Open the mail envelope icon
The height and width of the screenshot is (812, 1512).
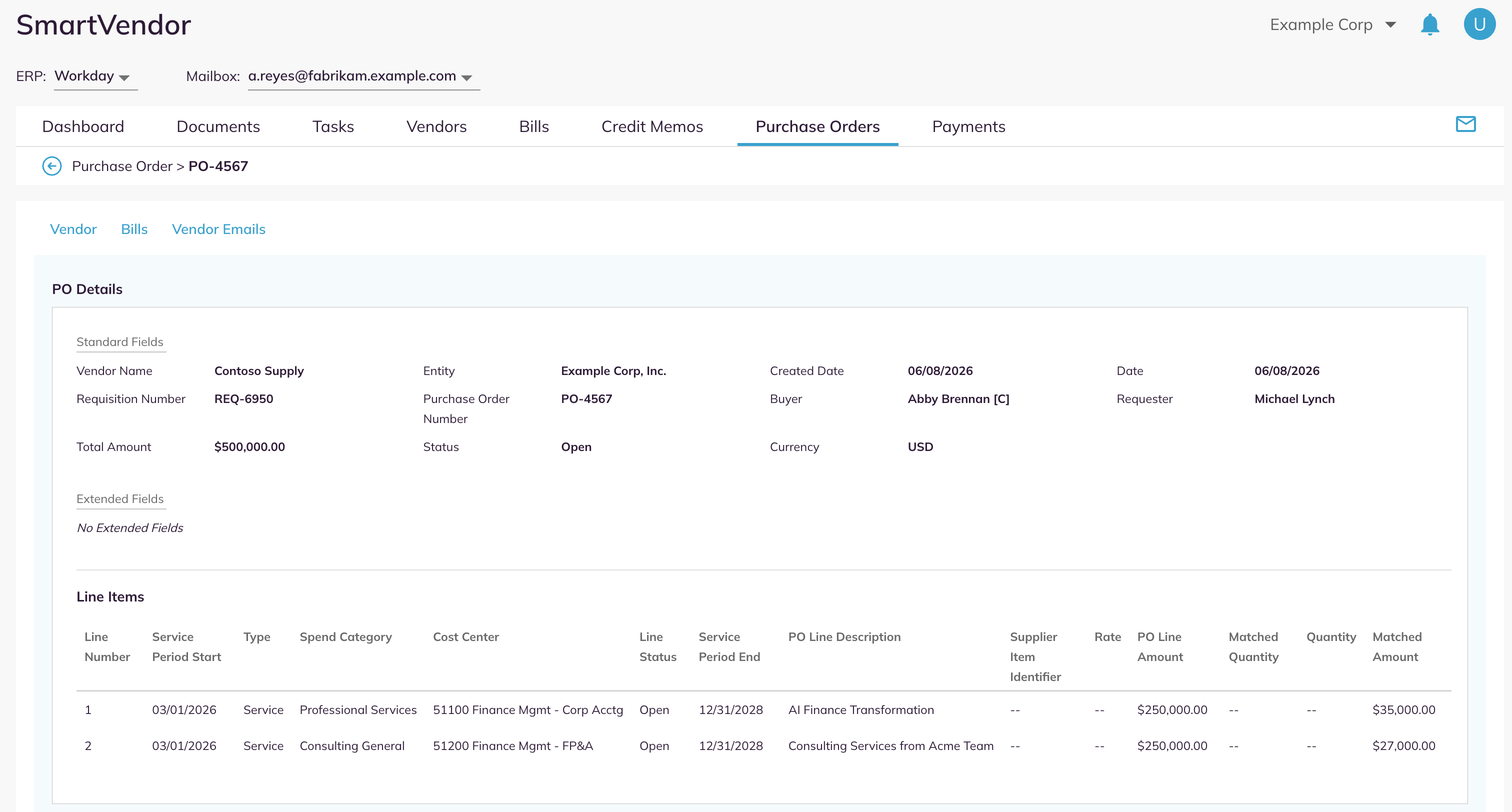pyautogui.click(x=1465, y=124)
